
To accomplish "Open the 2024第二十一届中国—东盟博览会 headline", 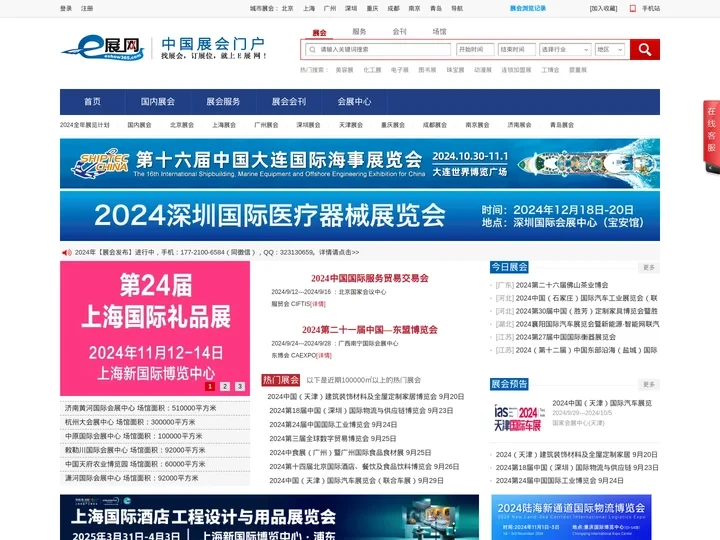I will coord(370,330).
